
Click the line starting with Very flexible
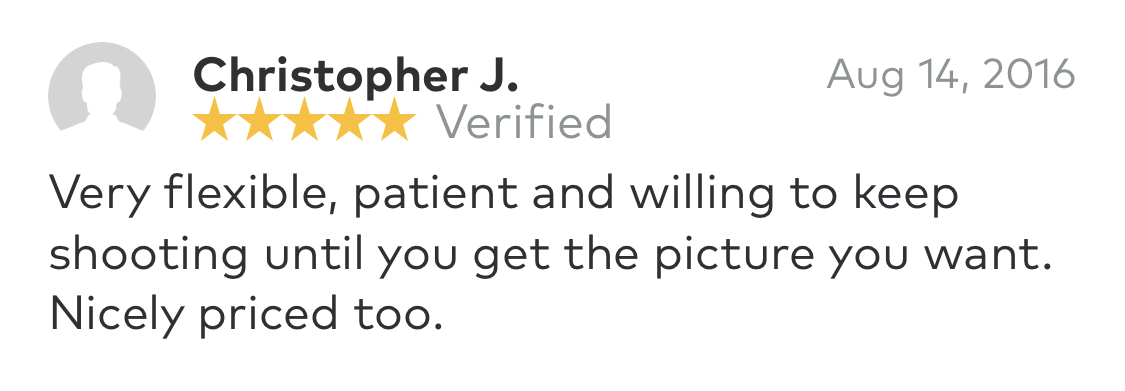[x=504, y=194]
